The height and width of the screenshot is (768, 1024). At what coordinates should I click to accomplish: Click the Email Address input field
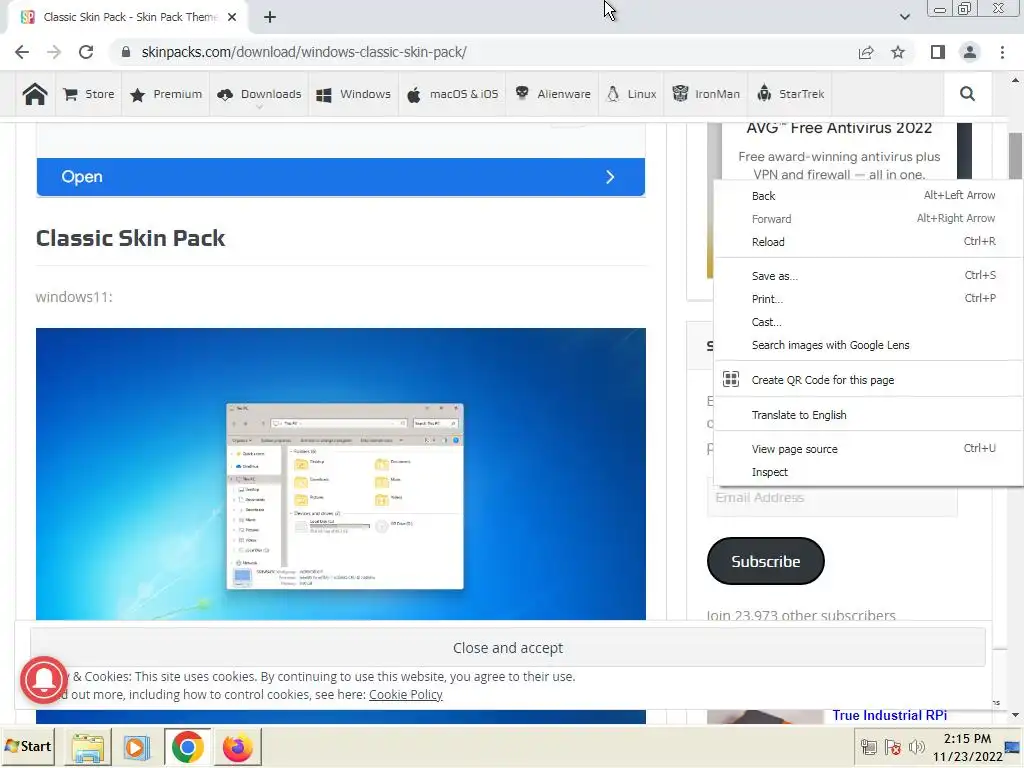click(x=832, y=500)
